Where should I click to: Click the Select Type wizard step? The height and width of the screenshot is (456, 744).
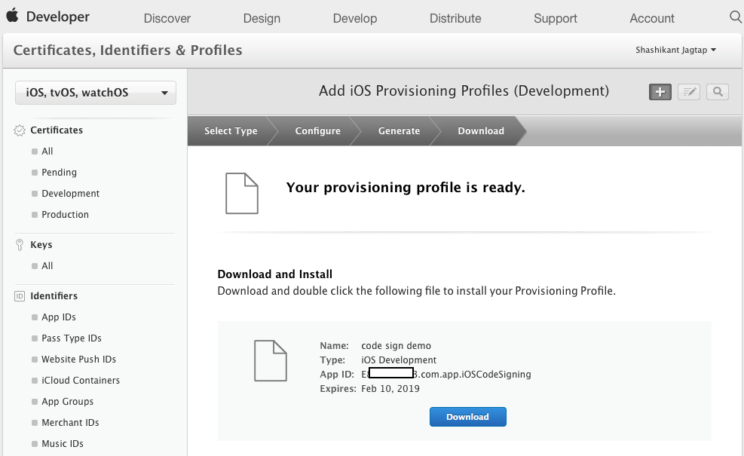tap(231, 131)
